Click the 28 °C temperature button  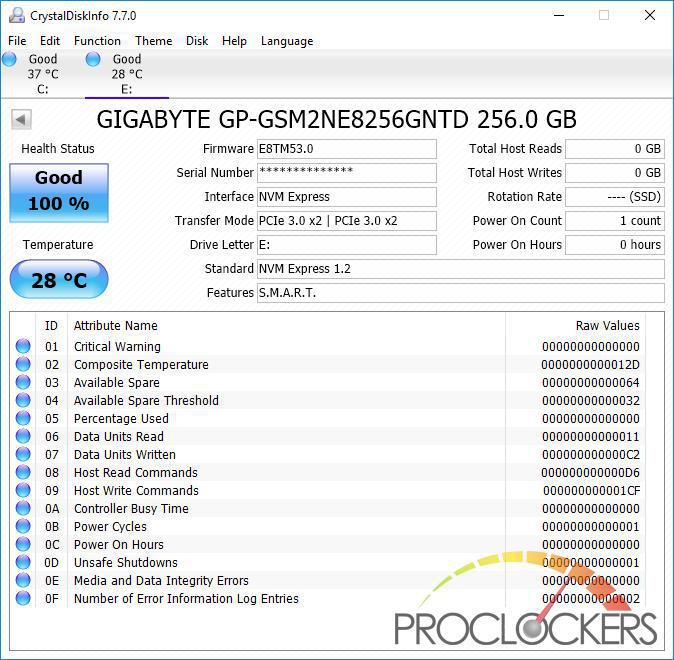(x=59, y=279)
